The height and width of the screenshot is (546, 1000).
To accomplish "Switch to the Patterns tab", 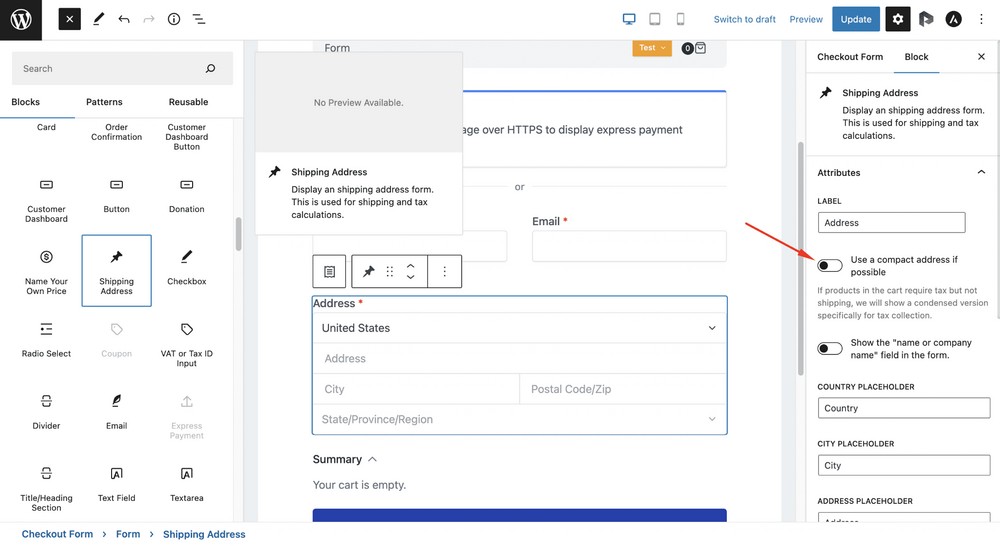I will [104, 102].
